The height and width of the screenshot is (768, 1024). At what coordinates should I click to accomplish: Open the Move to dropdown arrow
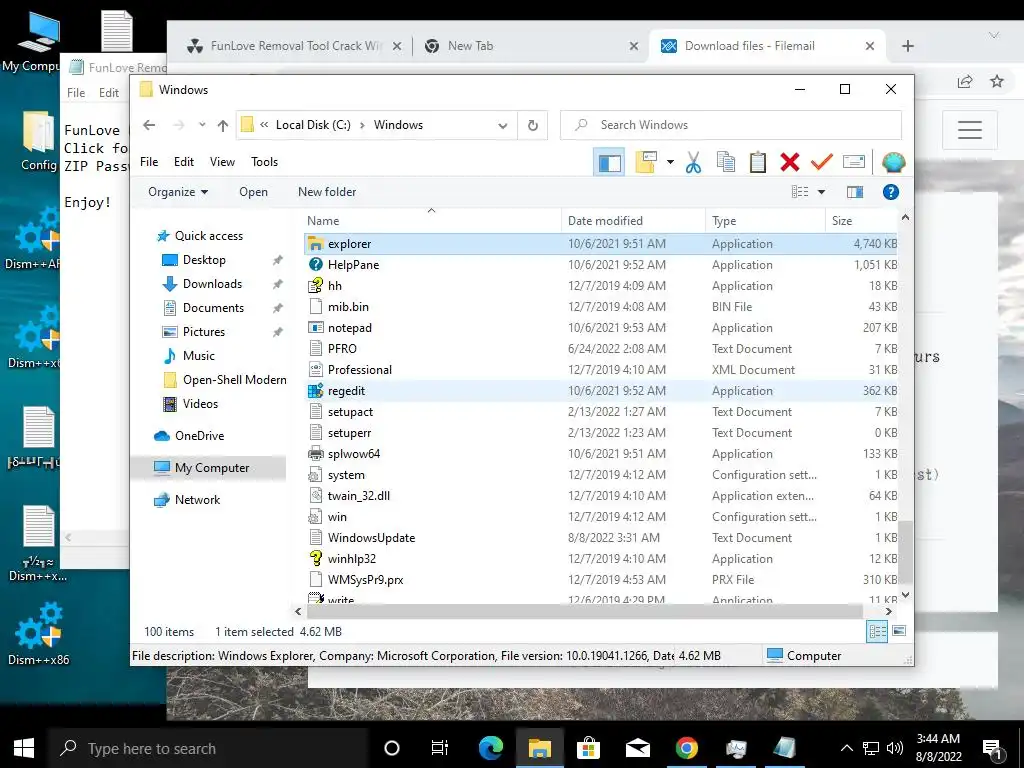[x=670, y=162]
